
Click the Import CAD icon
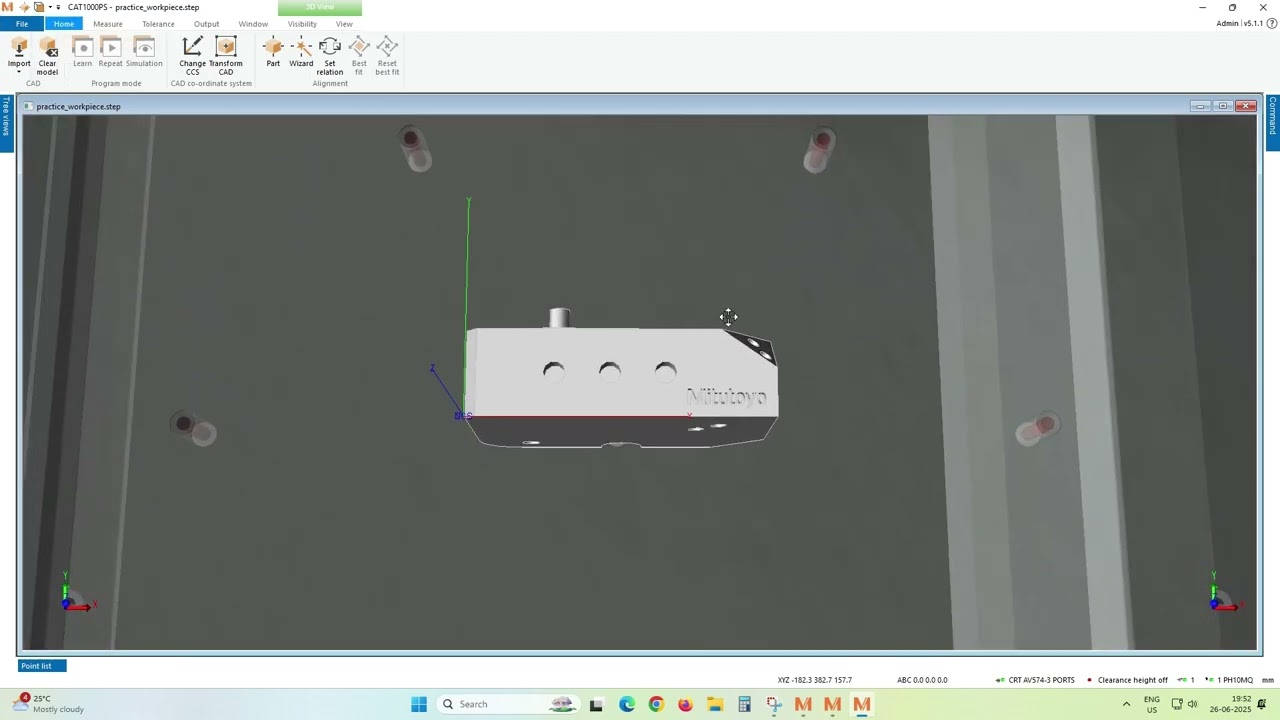(x=19, y=47)
